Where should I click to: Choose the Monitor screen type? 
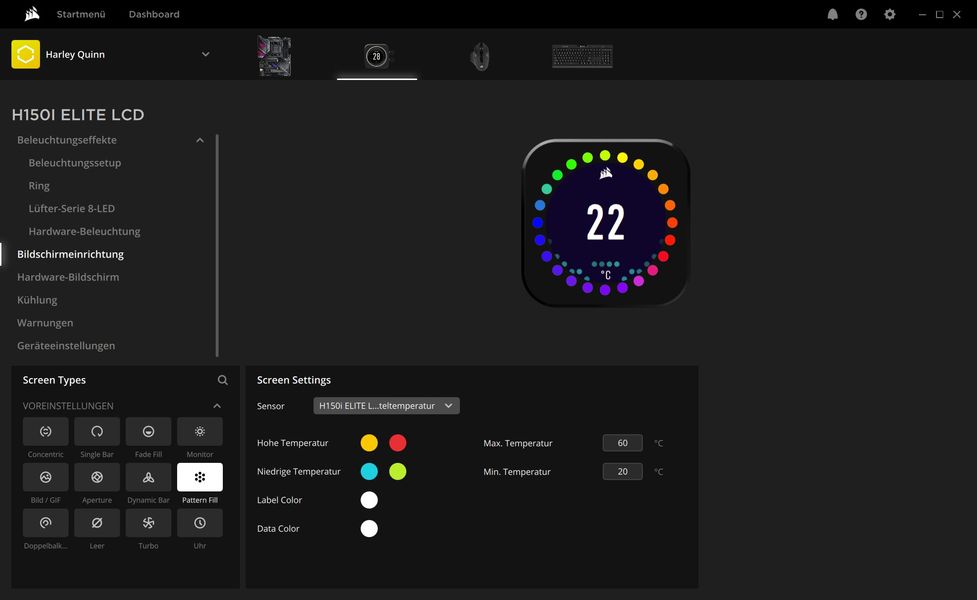tap(200, 431)
